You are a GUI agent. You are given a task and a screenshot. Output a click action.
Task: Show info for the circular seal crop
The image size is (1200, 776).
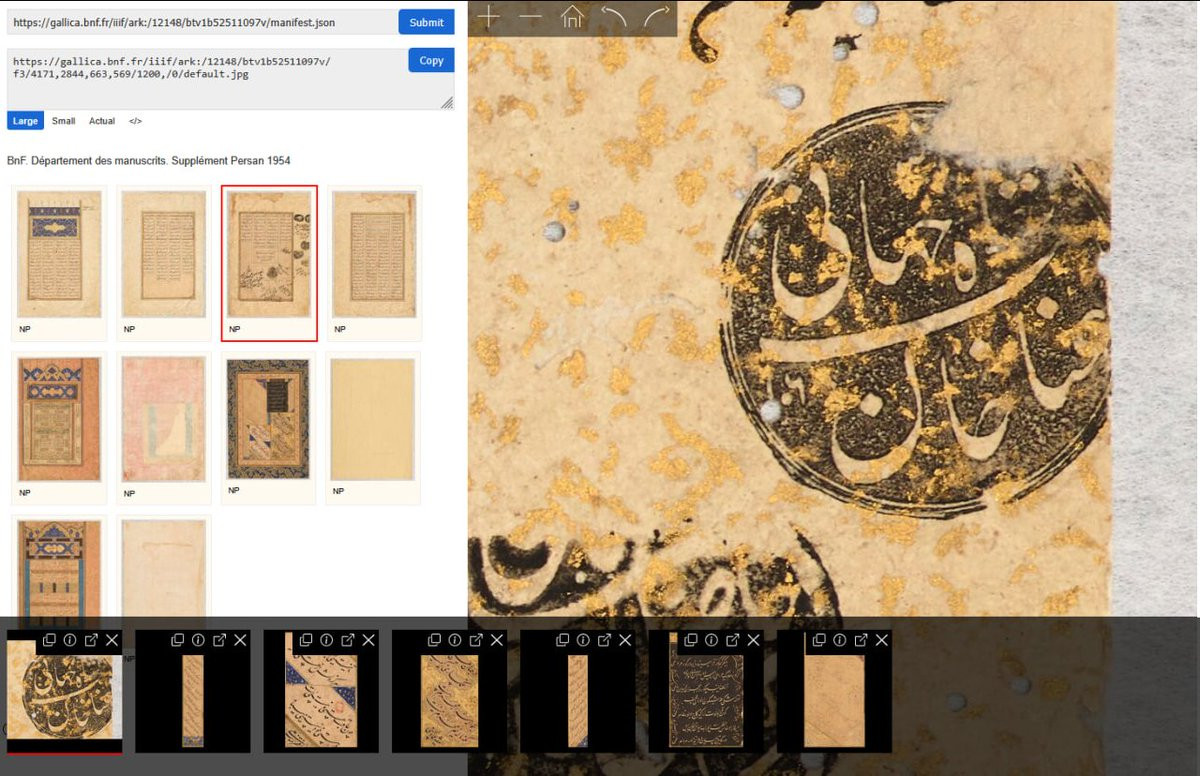(x=70, y=640)
